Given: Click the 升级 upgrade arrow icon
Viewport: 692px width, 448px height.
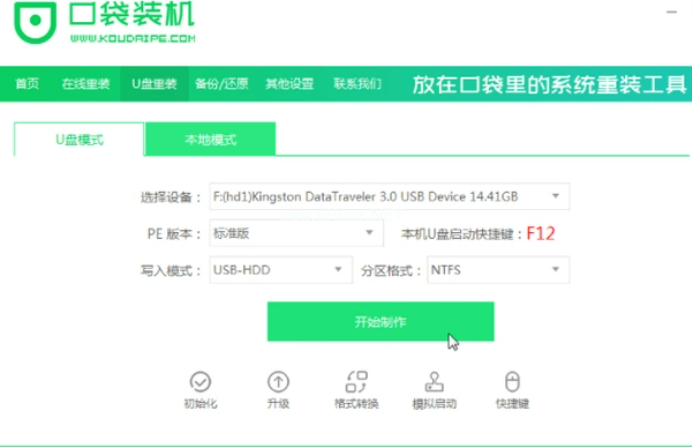Looking at the screenshot, I should point(278,381).
